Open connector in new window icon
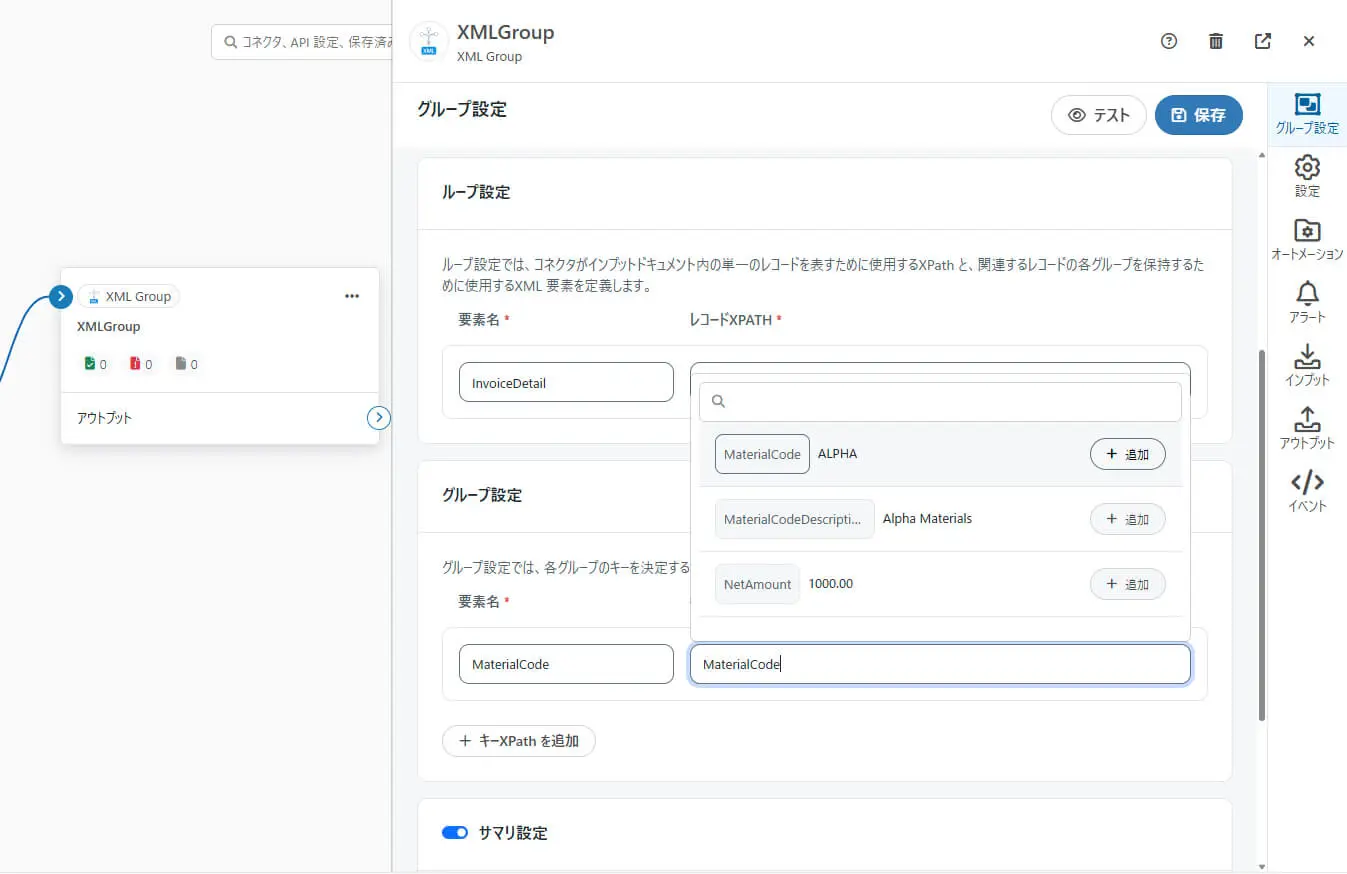Viewport: 1347px width, 874px height. point(1263,41)
